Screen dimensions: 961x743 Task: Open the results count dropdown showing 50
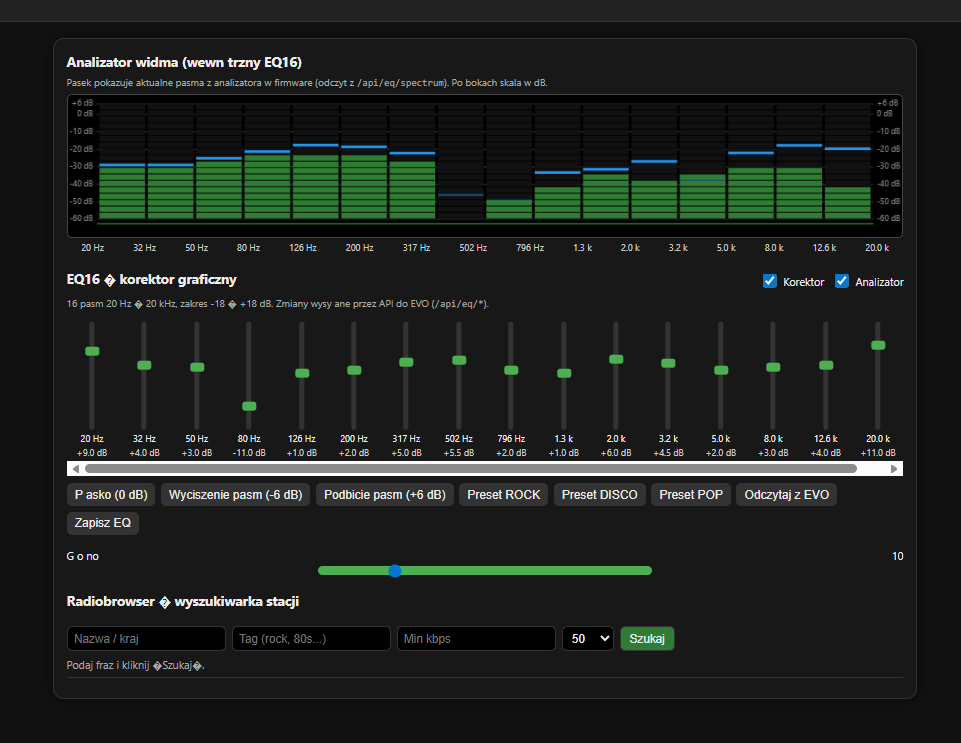(588, 638)
